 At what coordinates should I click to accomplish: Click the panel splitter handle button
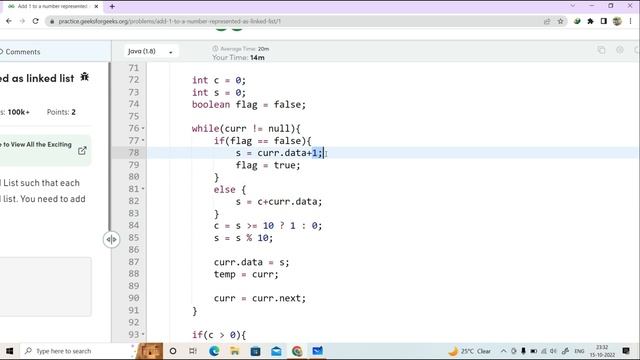coord(111,239)
